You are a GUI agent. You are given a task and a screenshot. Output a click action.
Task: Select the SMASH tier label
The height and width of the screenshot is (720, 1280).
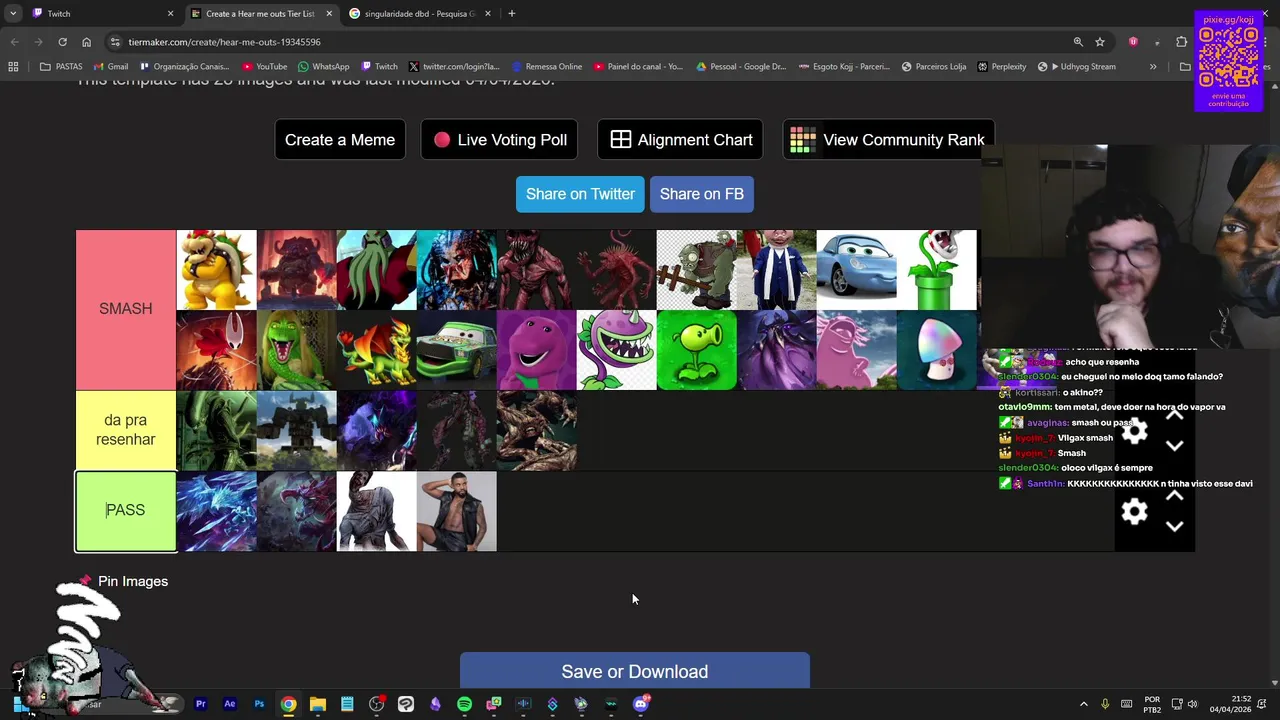click(x=126, y=309)
